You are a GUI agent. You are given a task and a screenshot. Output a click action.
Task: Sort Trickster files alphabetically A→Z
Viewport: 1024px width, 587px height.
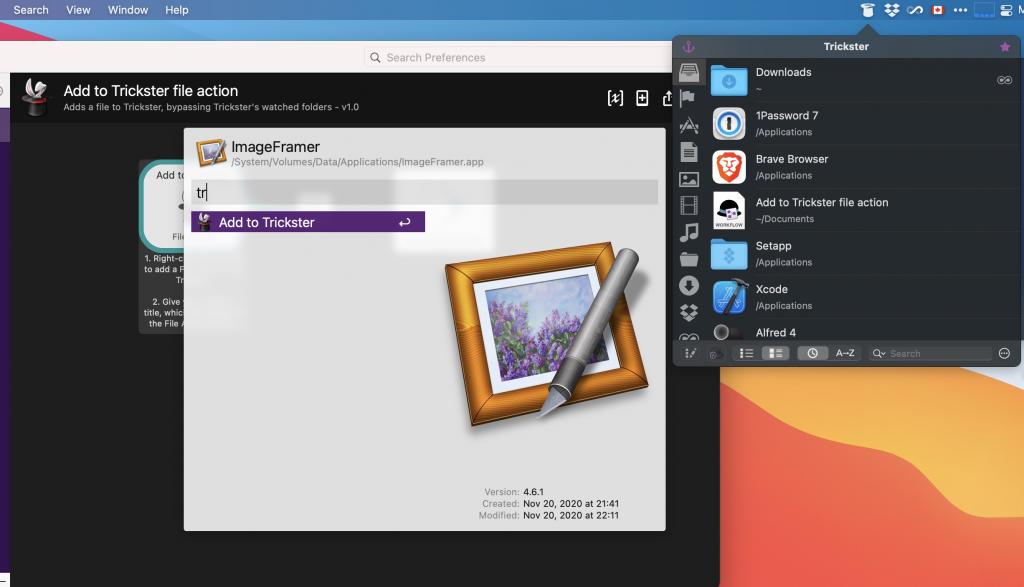[845, 353]
